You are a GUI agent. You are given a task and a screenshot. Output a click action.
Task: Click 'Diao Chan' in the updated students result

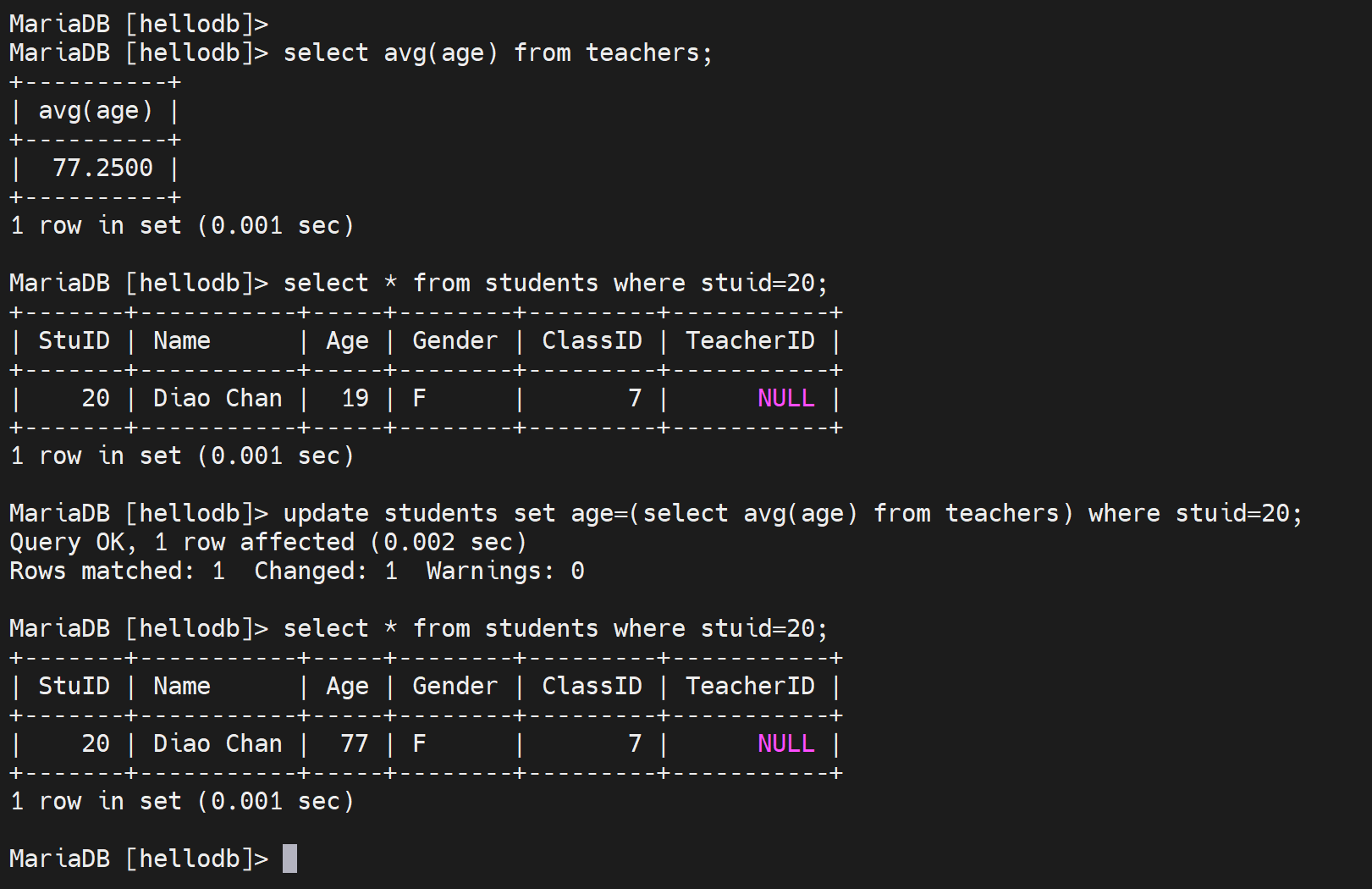point(218,743)
